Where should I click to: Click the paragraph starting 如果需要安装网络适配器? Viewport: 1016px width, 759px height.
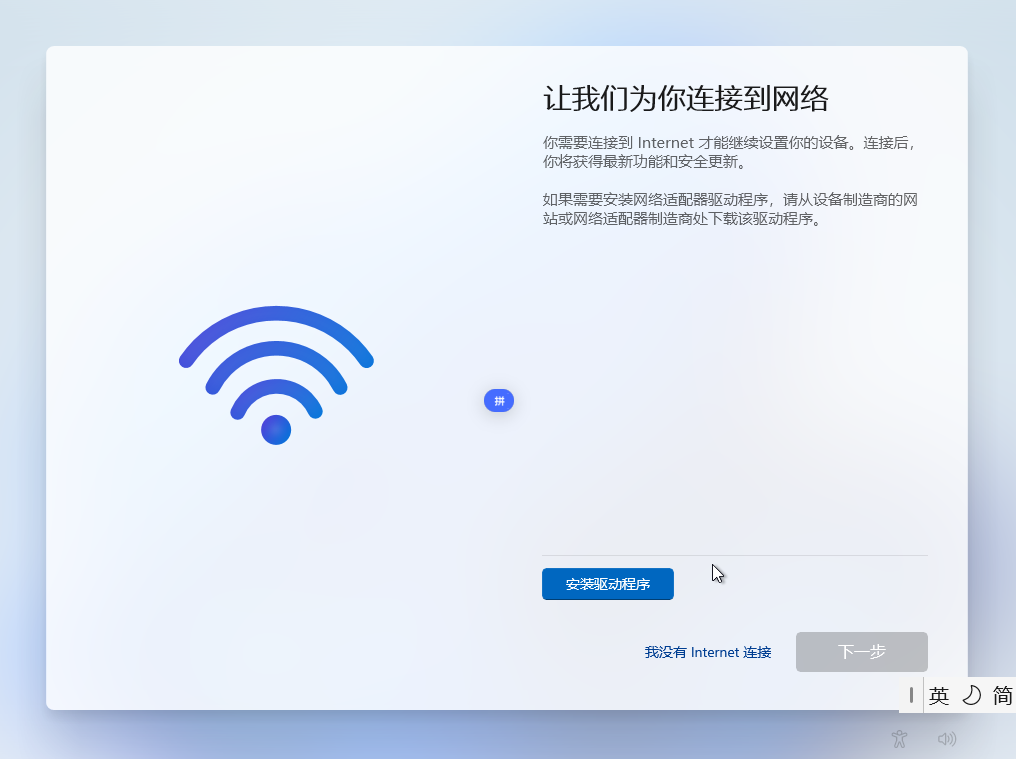730,209
